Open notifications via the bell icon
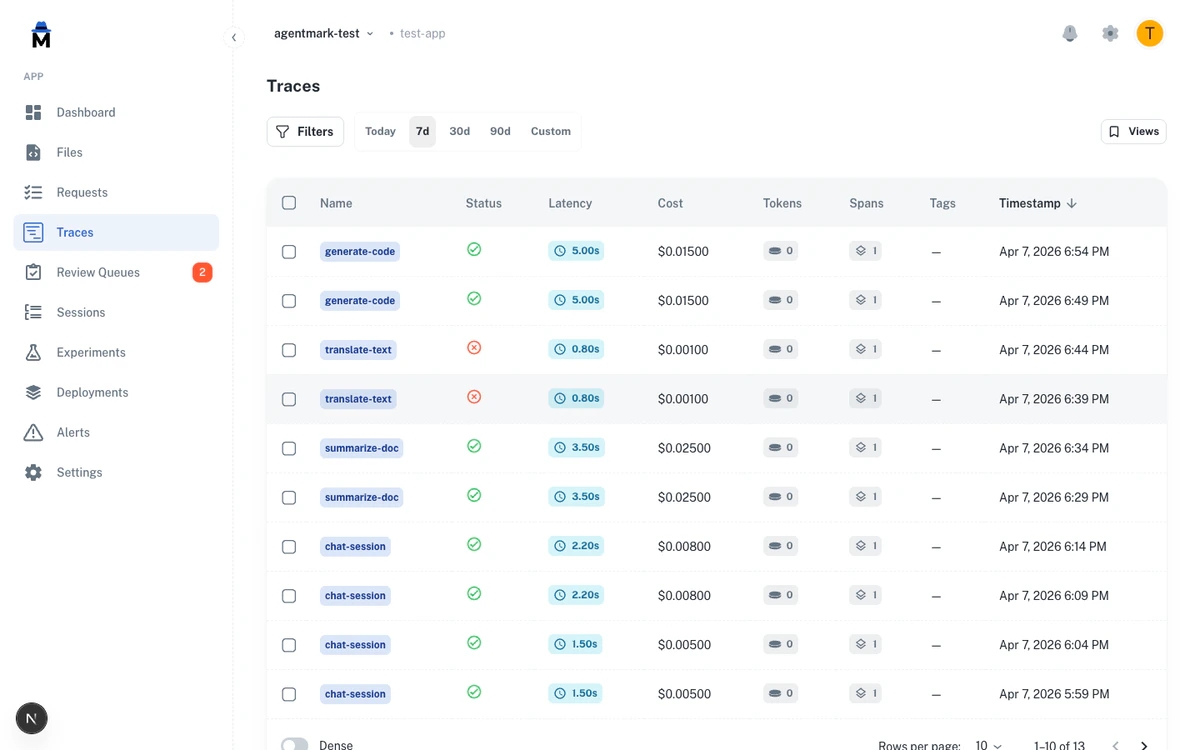Image resolution: width=1200 pixels, height=750 pixels. click(x=1070, y=33)
